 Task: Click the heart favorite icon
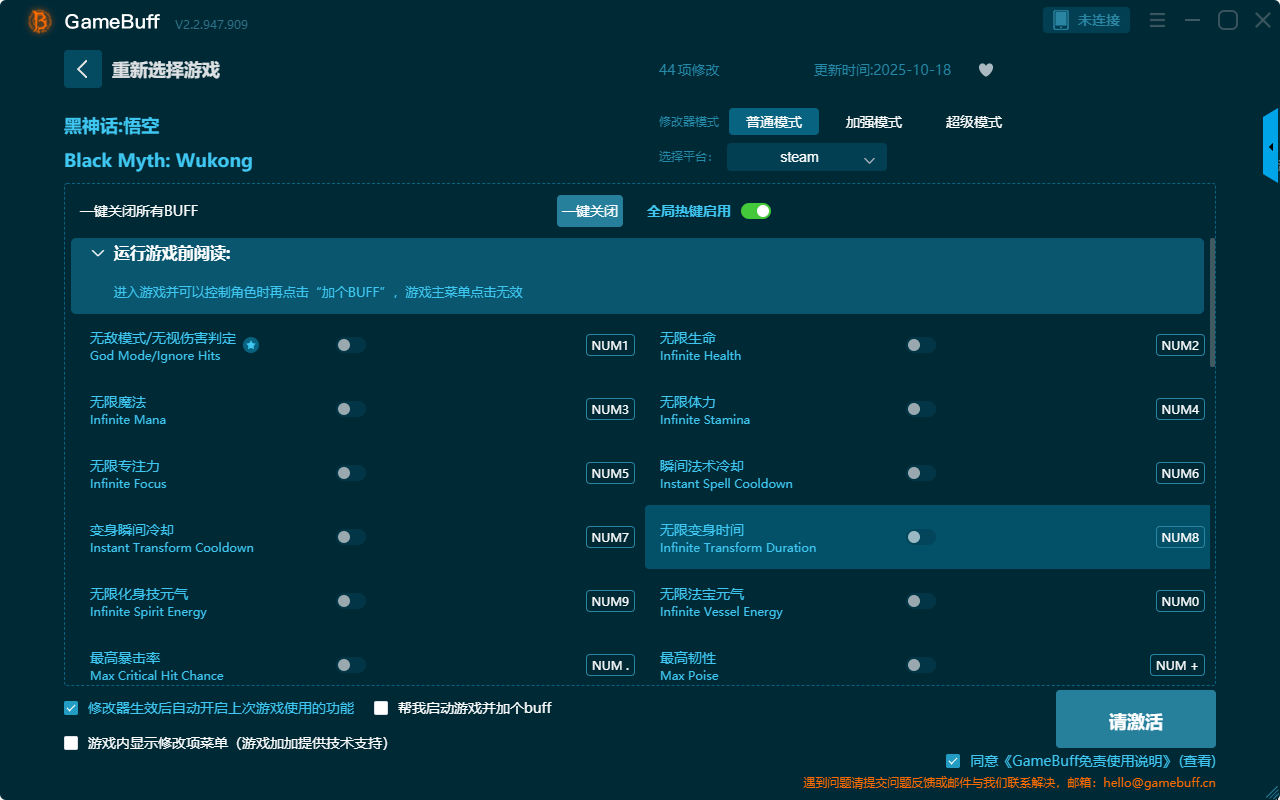(x=986, y=70)
